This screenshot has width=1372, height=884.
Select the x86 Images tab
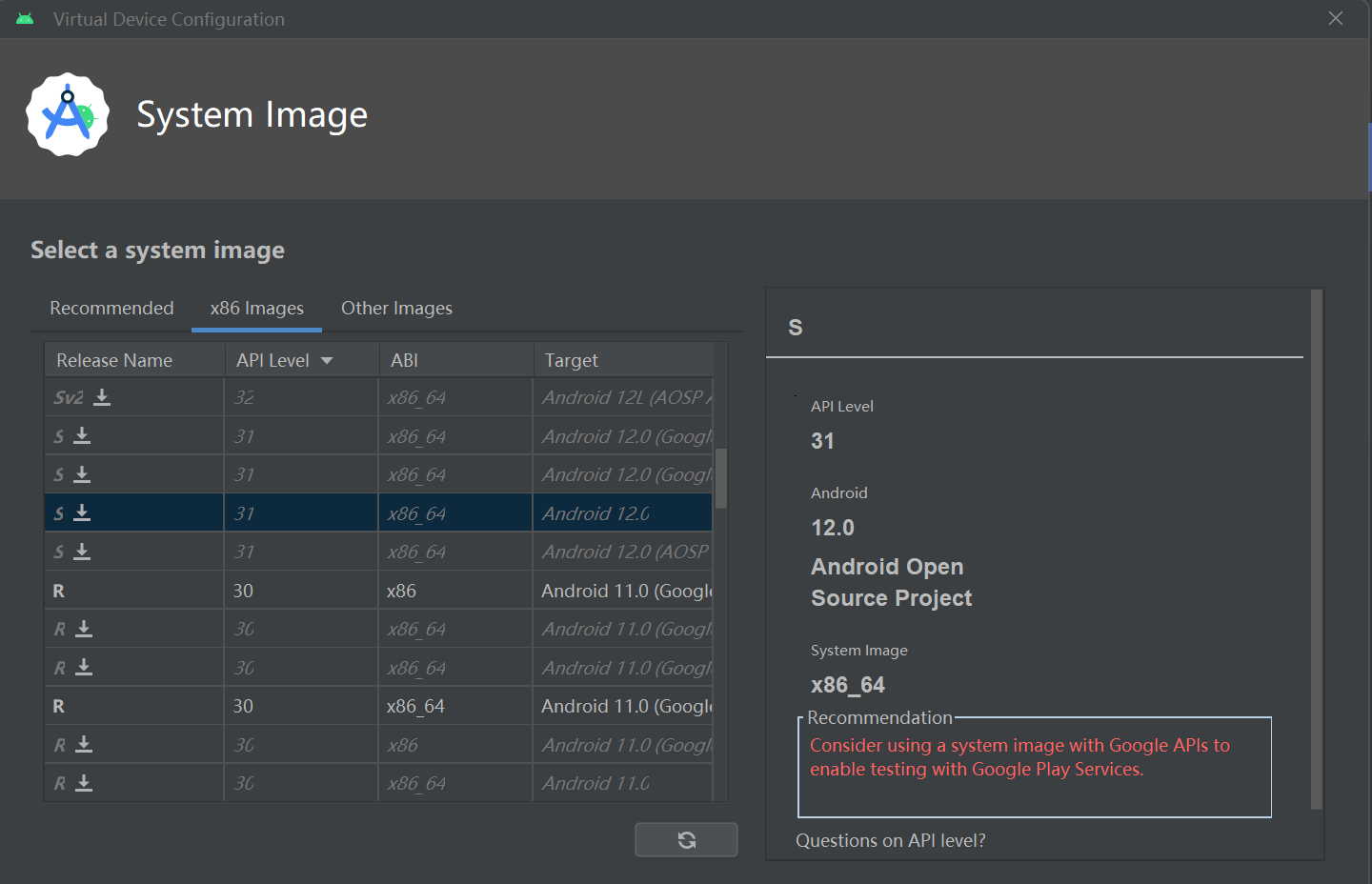(x=256, y=309)
